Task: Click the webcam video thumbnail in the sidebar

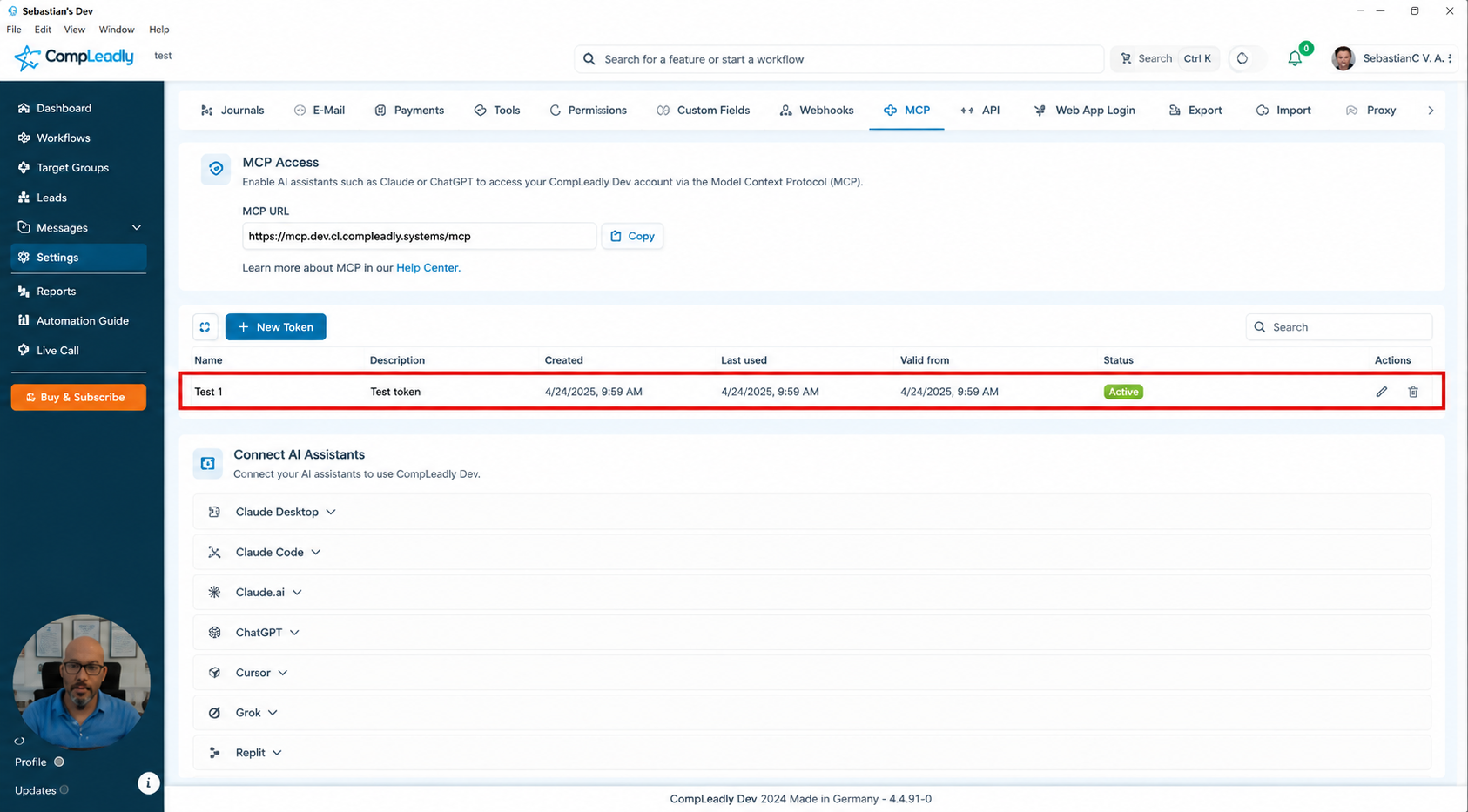Action: coord(81,682)
